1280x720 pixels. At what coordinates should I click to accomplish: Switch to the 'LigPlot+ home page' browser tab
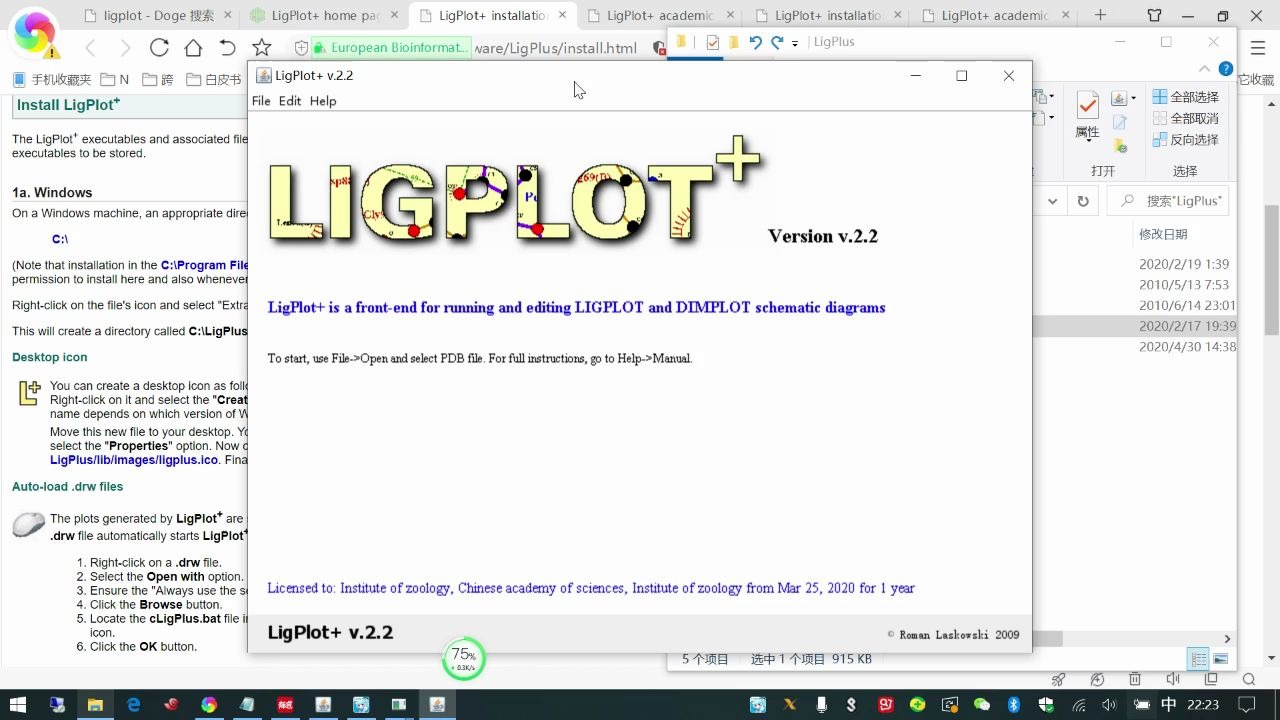click(x=325, y=16)
